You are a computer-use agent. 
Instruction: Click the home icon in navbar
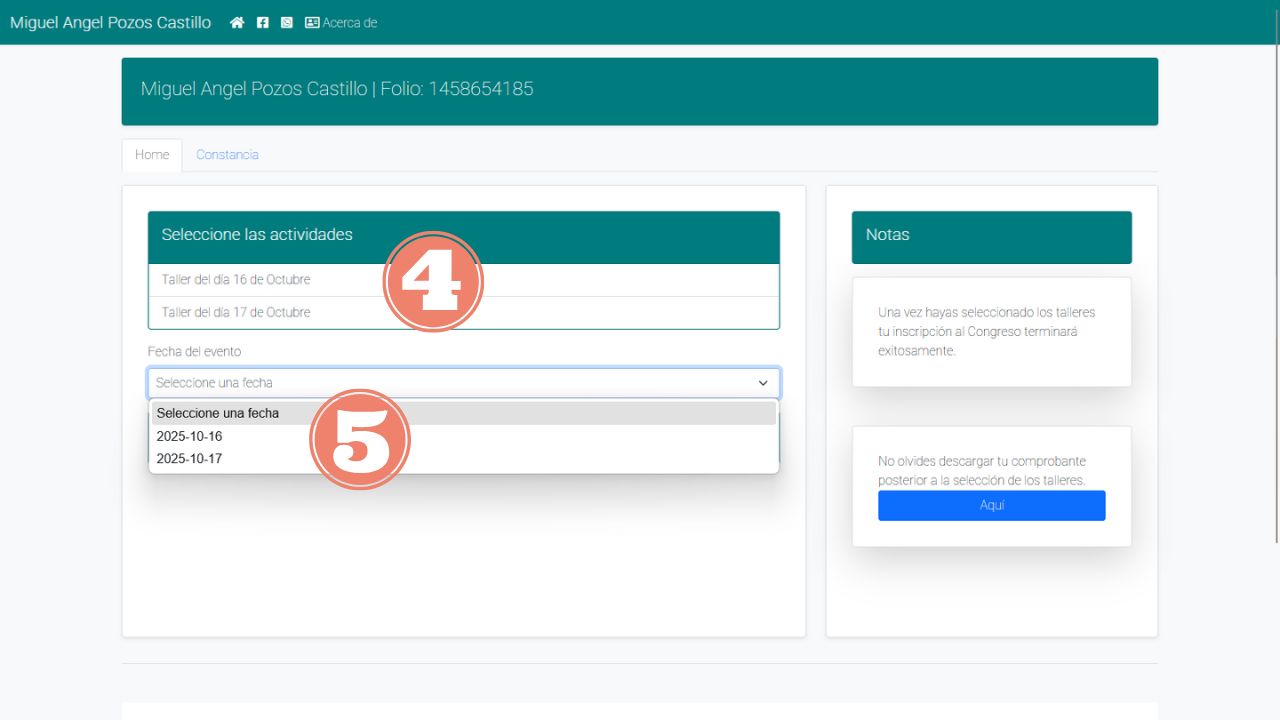[x=237, y=23]
